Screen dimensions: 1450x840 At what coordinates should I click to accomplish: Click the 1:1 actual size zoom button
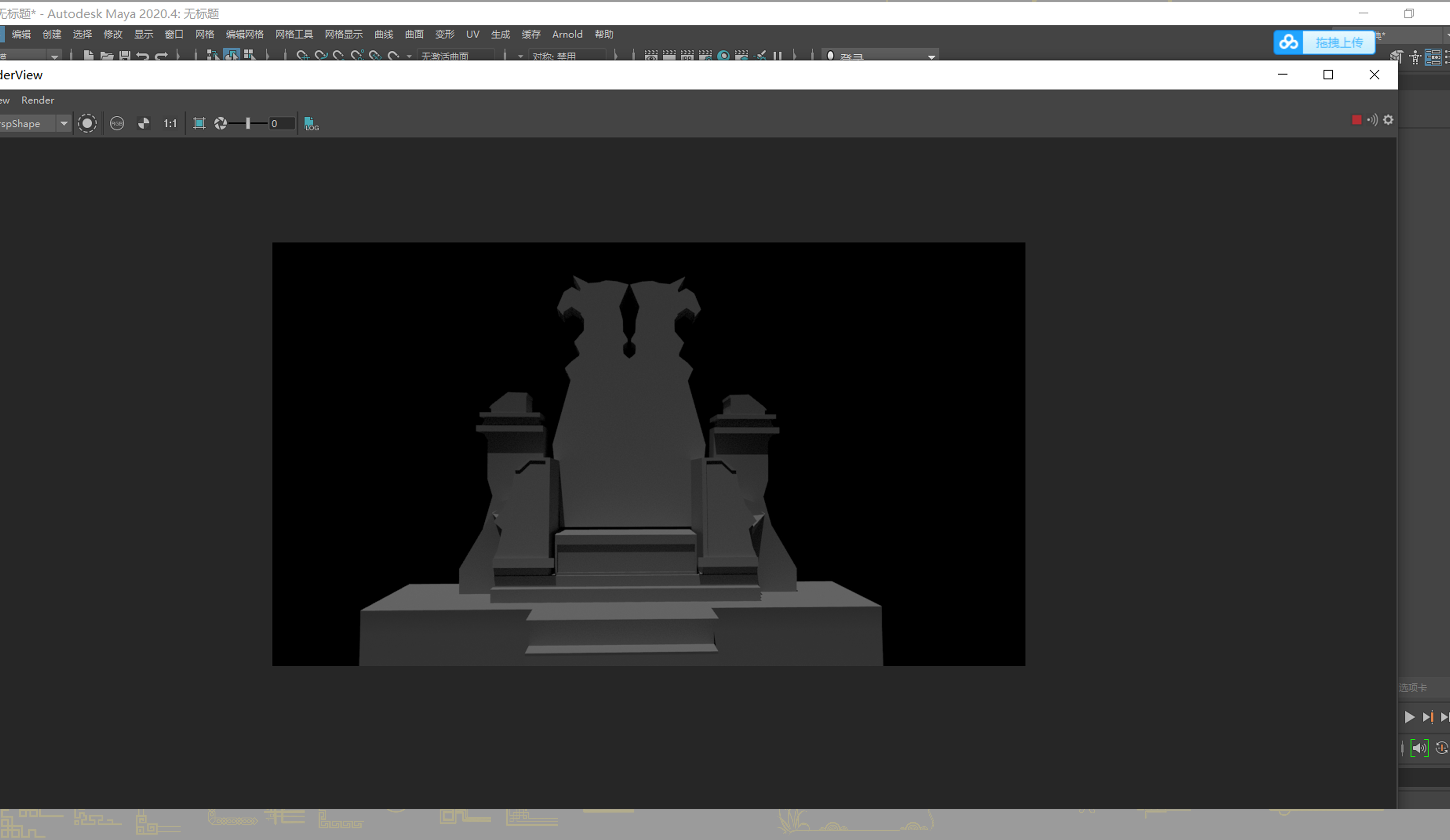[170, 123]
